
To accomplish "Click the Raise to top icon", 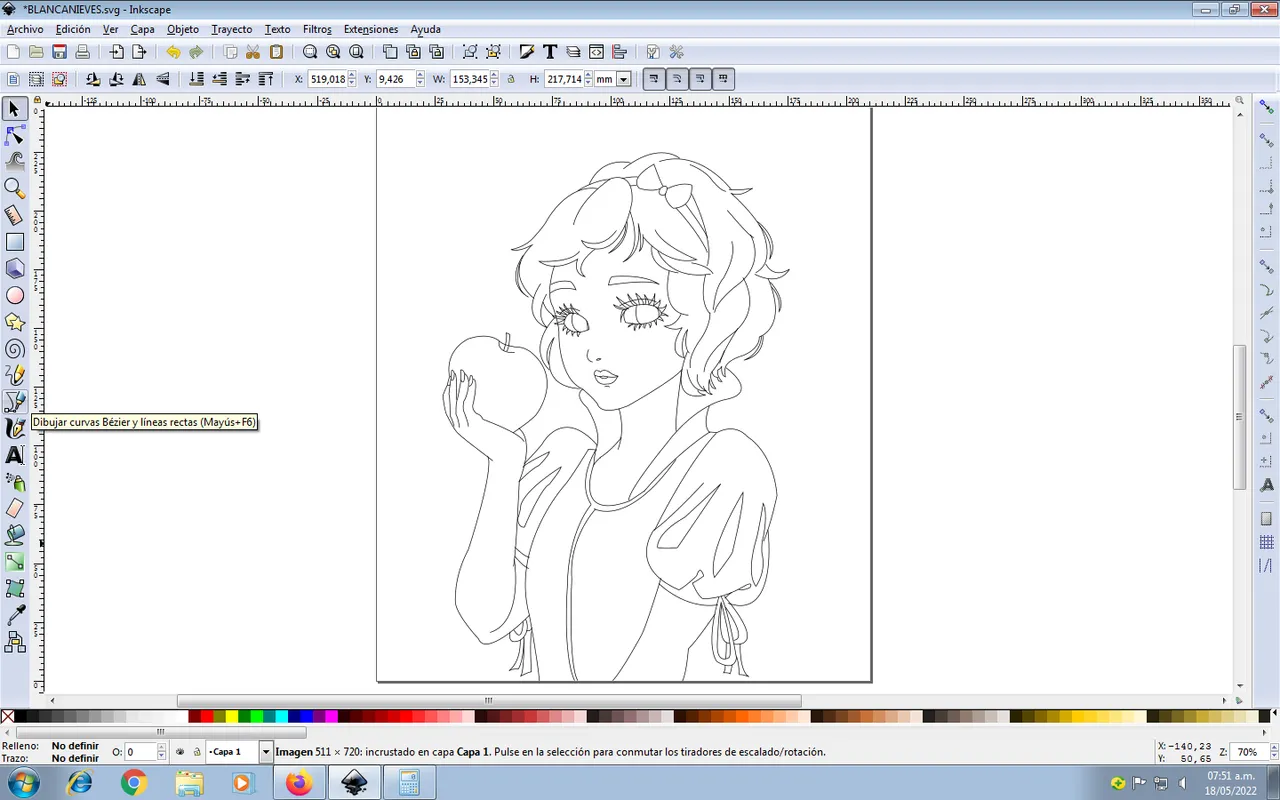I will point(266,79).
